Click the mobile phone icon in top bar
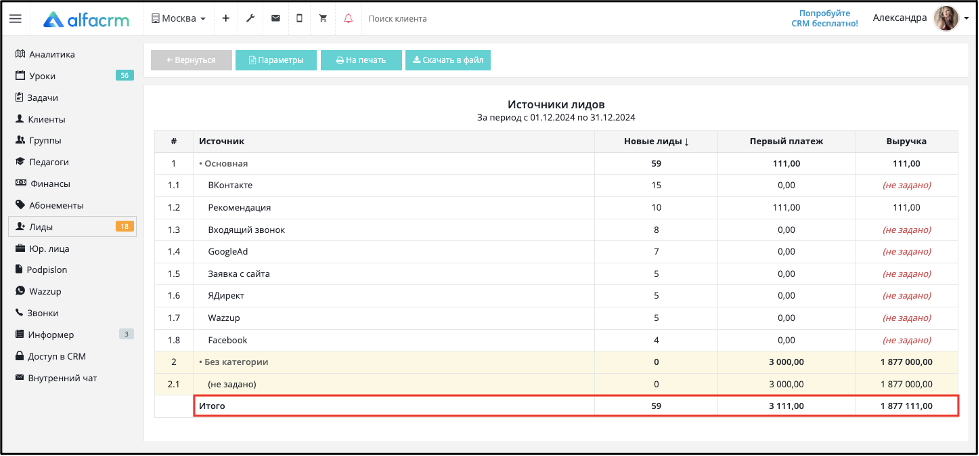Image resolution: width=979 pixels, height=456 pixels. 299,19
